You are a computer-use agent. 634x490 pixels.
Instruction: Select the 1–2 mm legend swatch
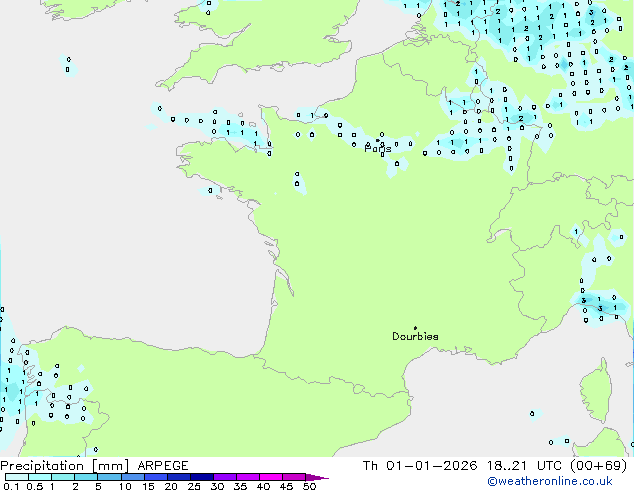tap(63, 477)
